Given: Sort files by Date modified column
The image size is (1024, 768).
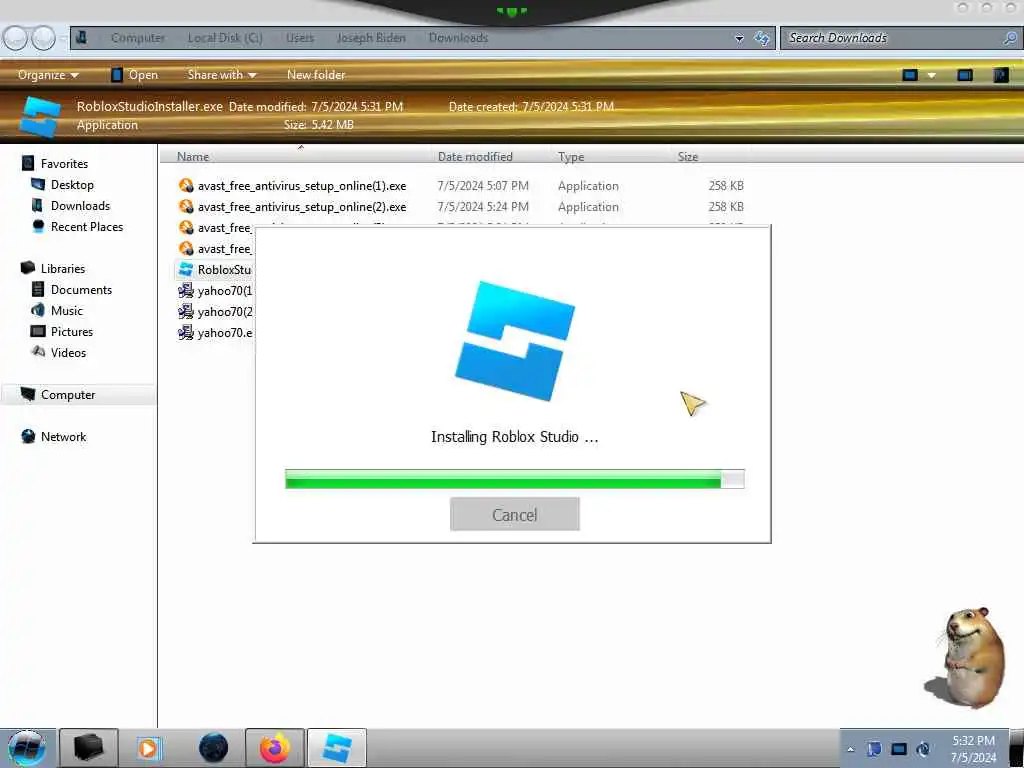Looking at the screenshot, I should point(475,157).
